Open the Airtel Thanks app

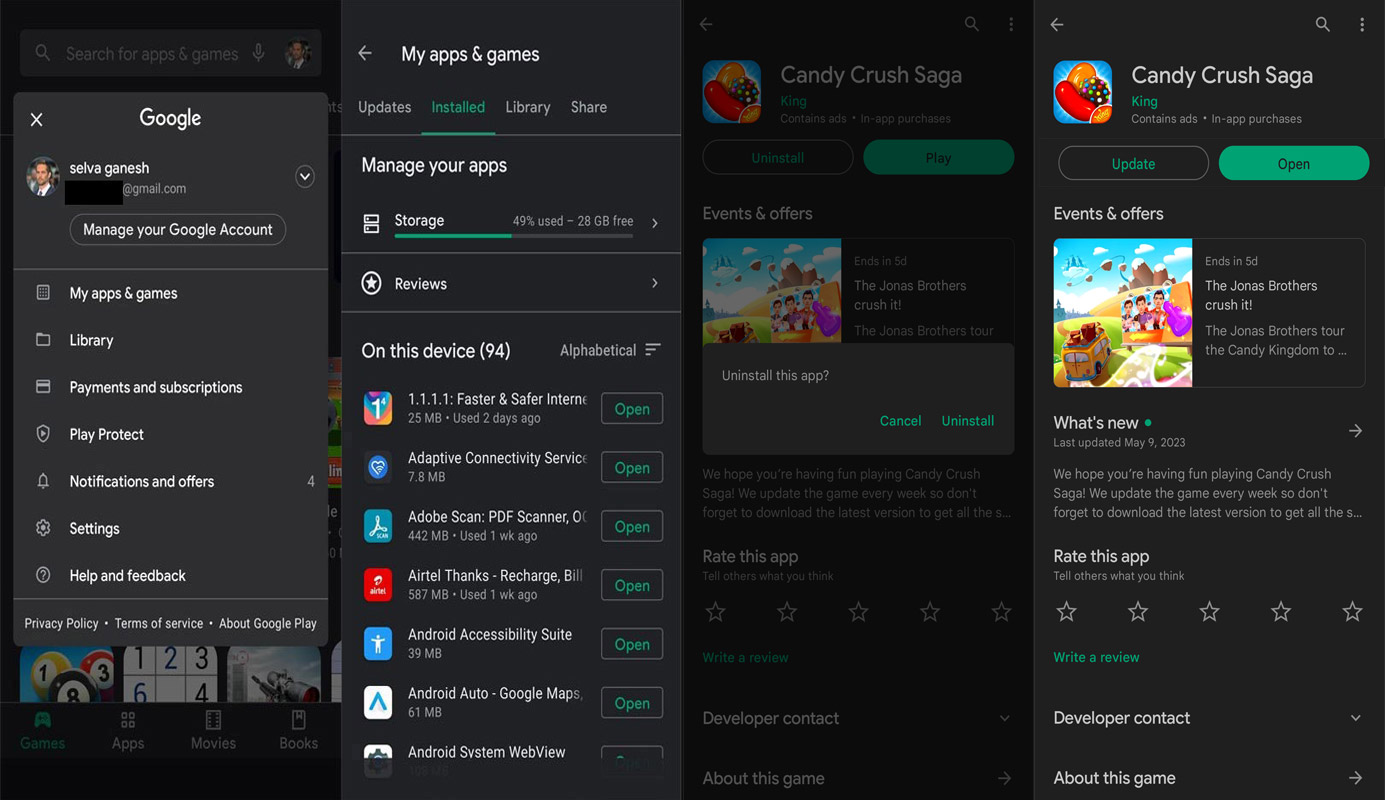tap(632, 586)
